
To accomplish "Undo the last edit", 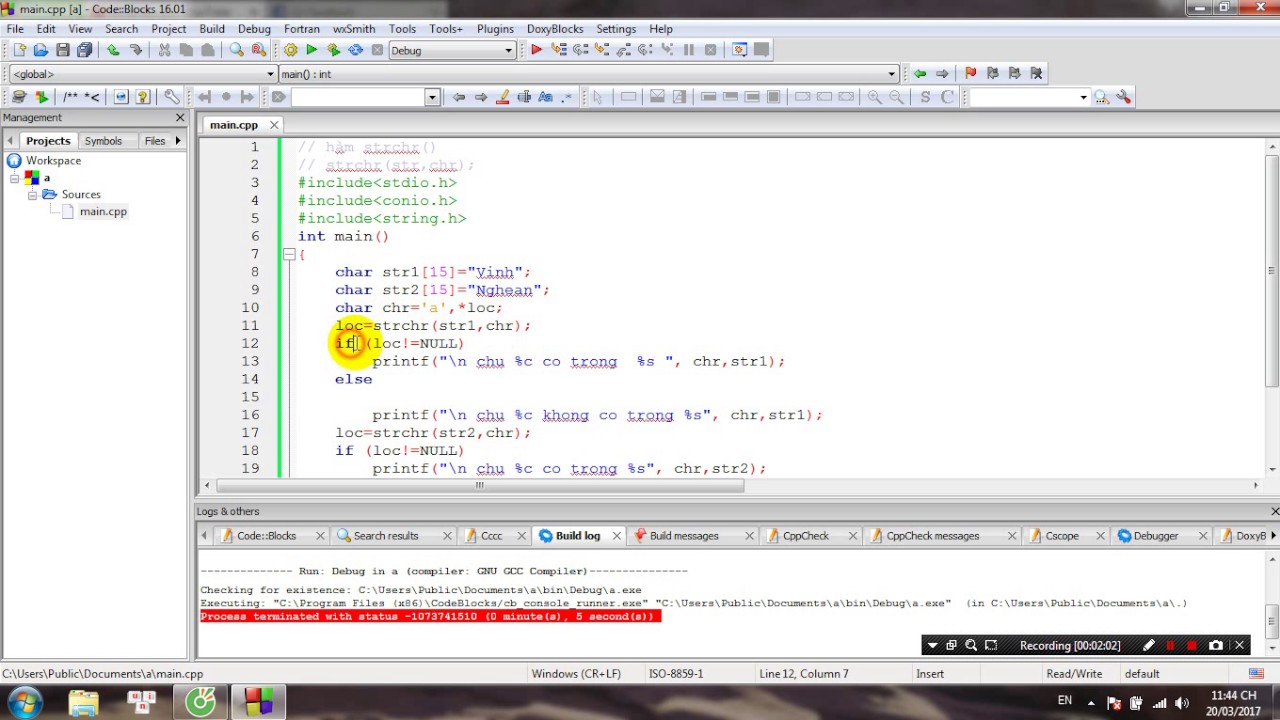I will pos(113,50).
